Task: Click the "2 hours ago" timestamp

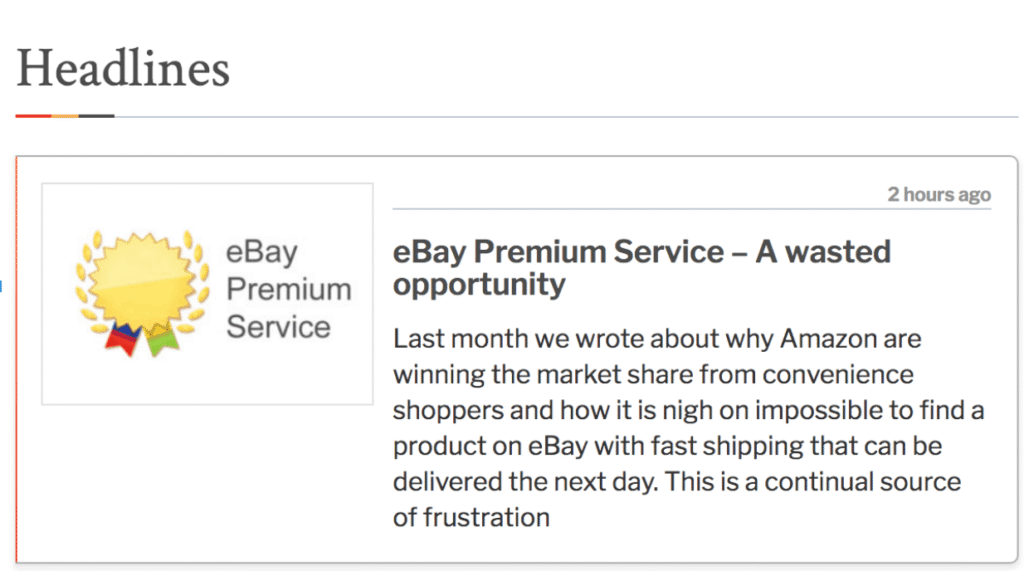Action: tap(938, 194)
